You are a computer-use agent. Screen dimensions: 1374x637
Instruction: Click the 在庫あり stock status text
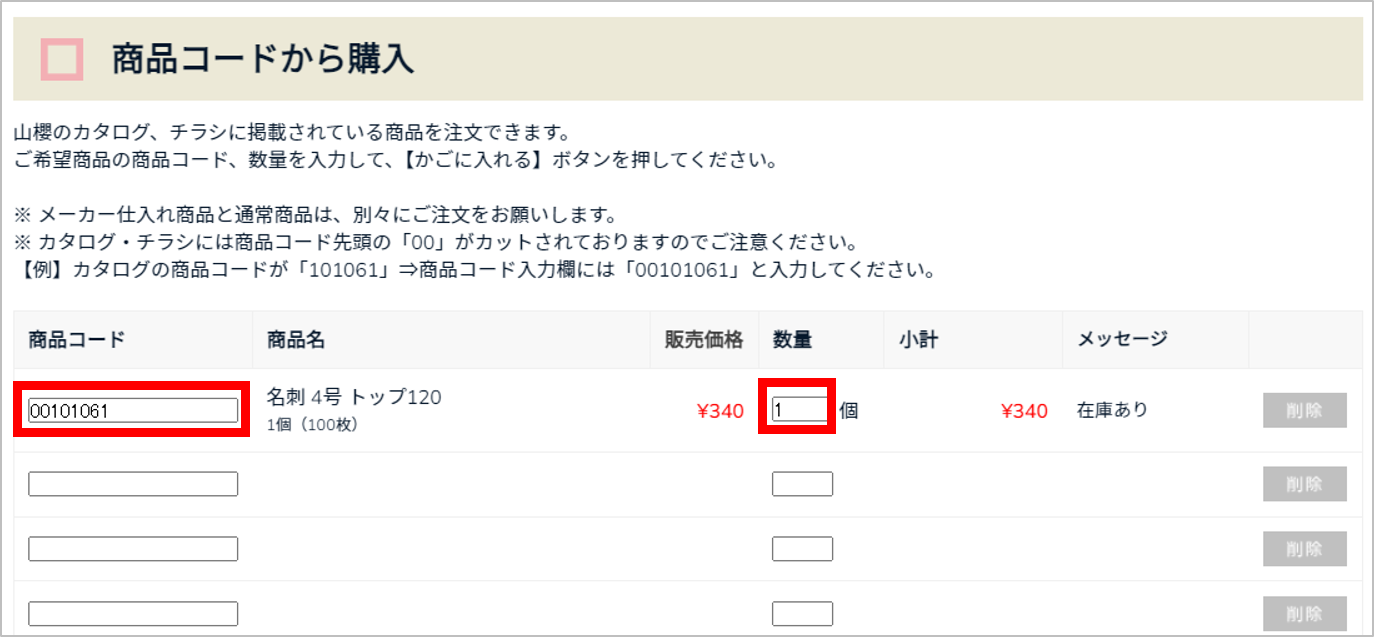[x=1112, y=410]
